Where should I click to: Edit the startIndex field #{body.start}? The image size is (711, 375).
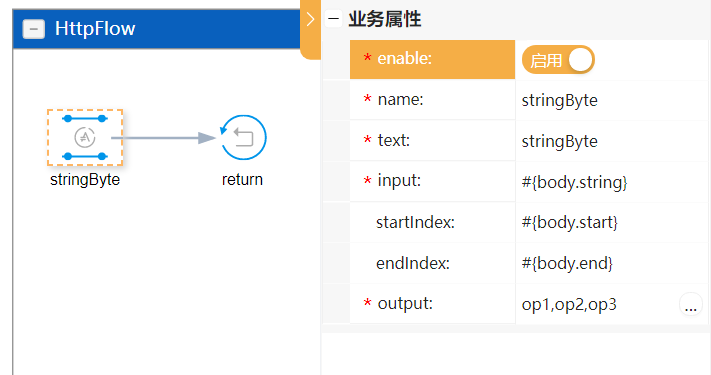611,222
